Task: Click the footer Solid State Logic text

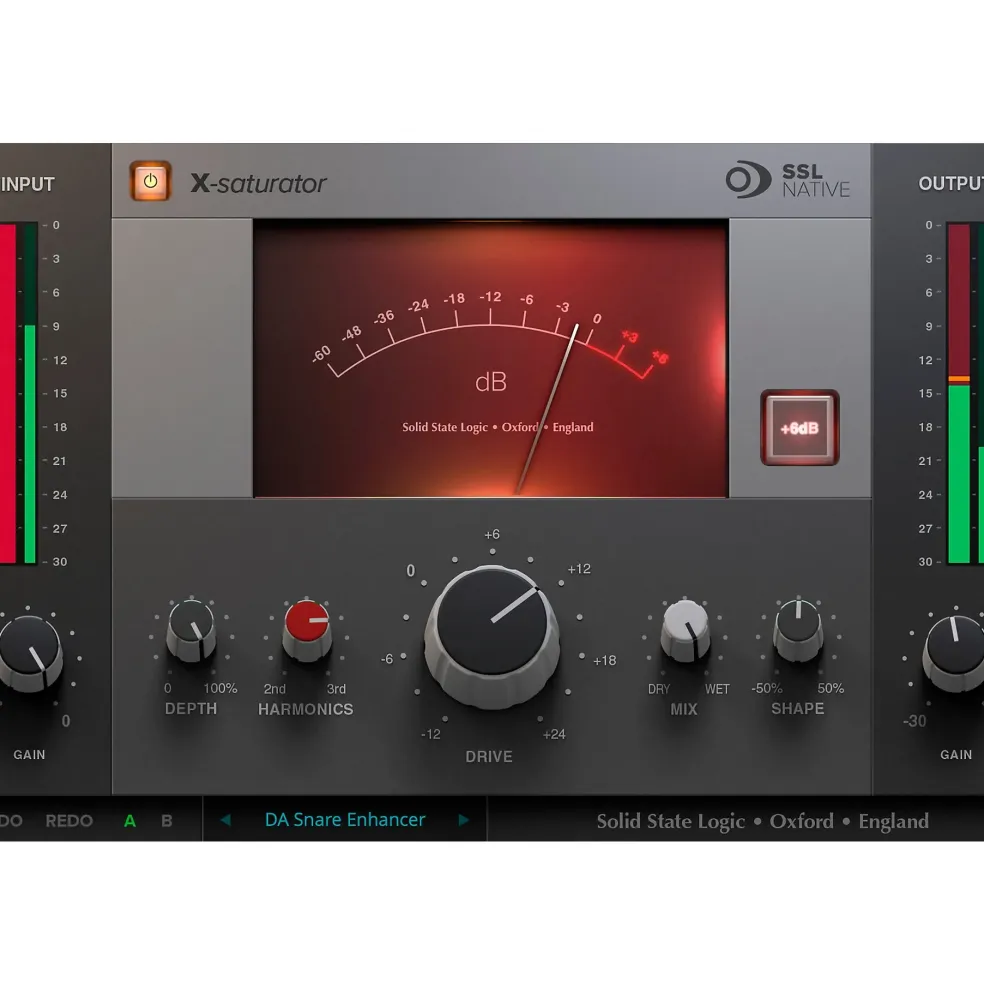Action: pyautogui.click(x=762, y=821)
